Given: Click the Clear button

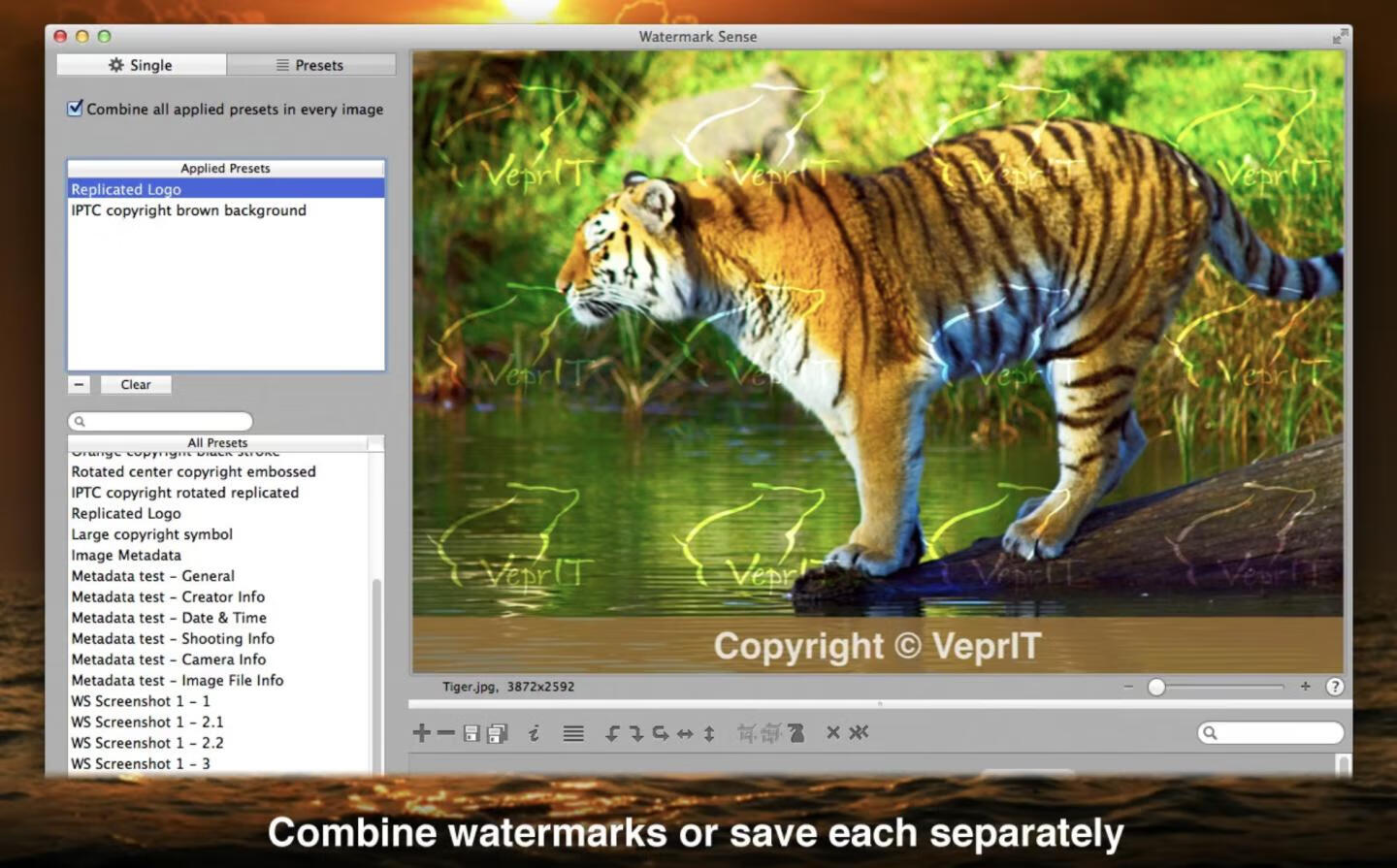Looking at the screenshot, I should pos(136,385).
